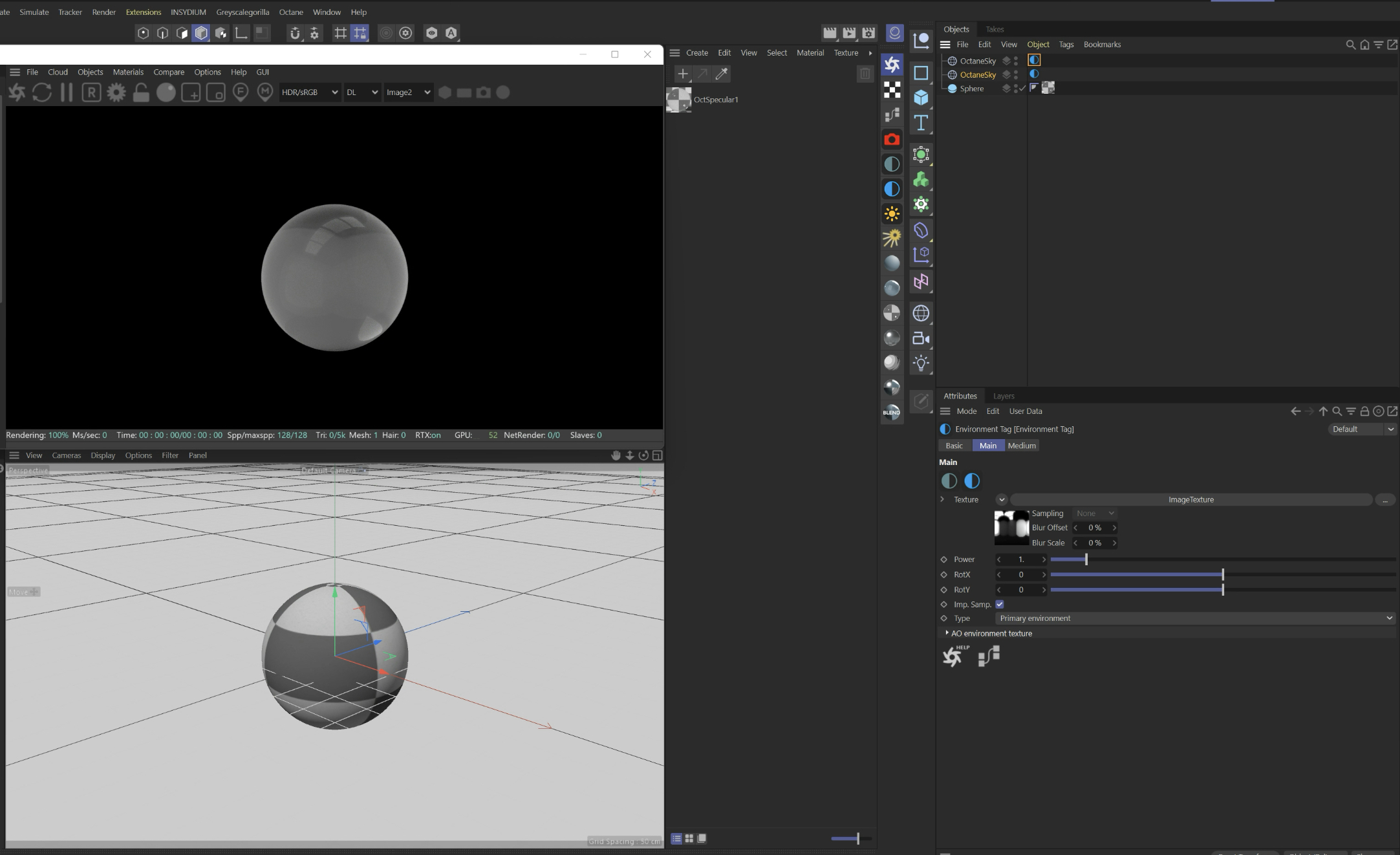Click the Live Viewer gear settings icon

tap(116, 92)
